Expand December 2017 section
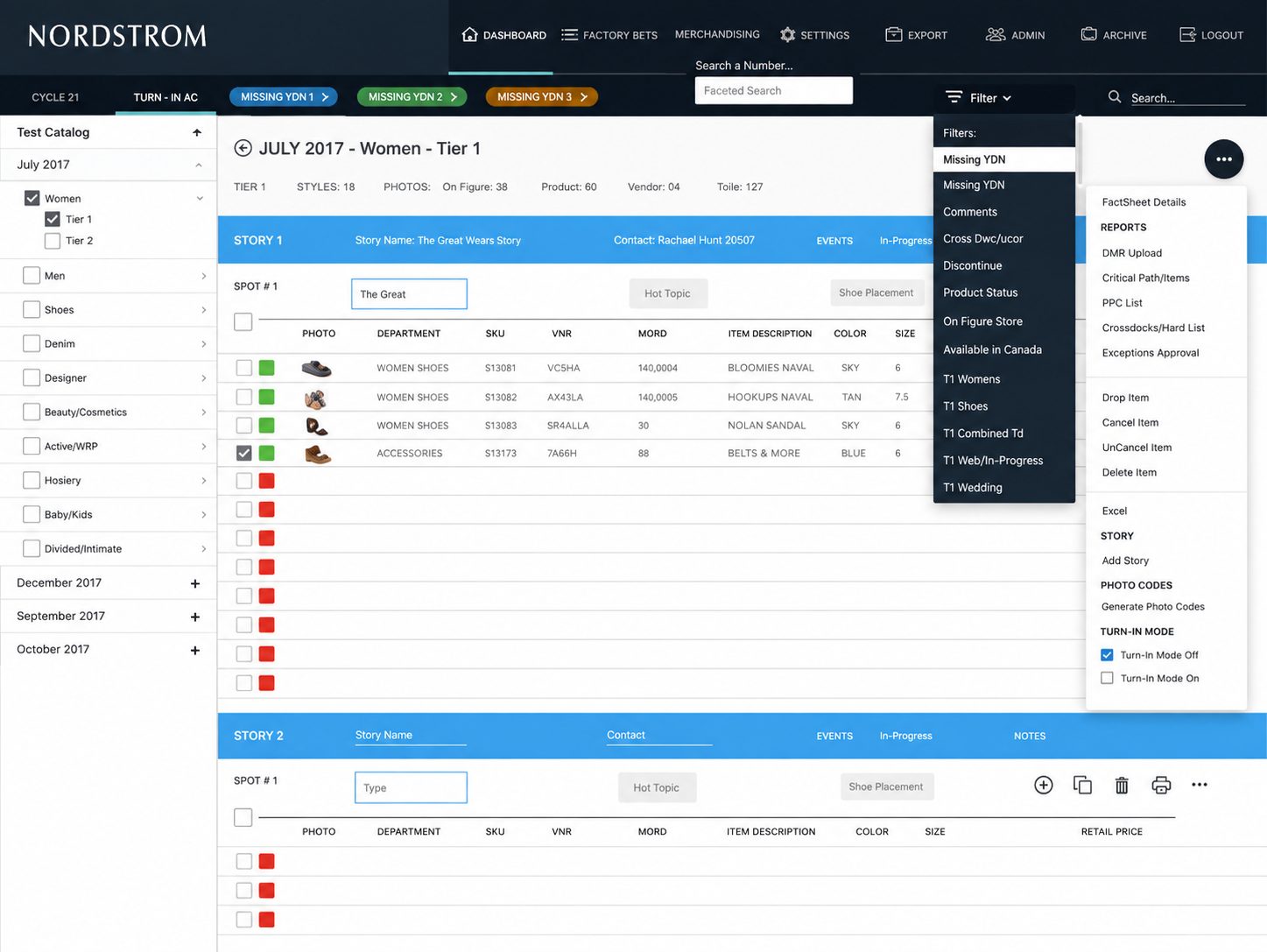Image resolution: width=1267 pixels, height=952 pixels. click(195, 583)
